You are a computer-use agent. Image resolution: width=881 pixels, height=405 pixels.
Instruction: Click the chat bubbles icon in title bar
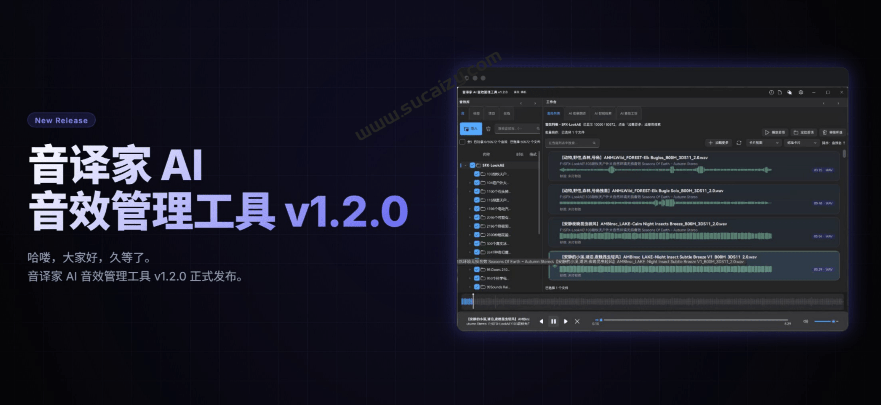coord(789,92)
